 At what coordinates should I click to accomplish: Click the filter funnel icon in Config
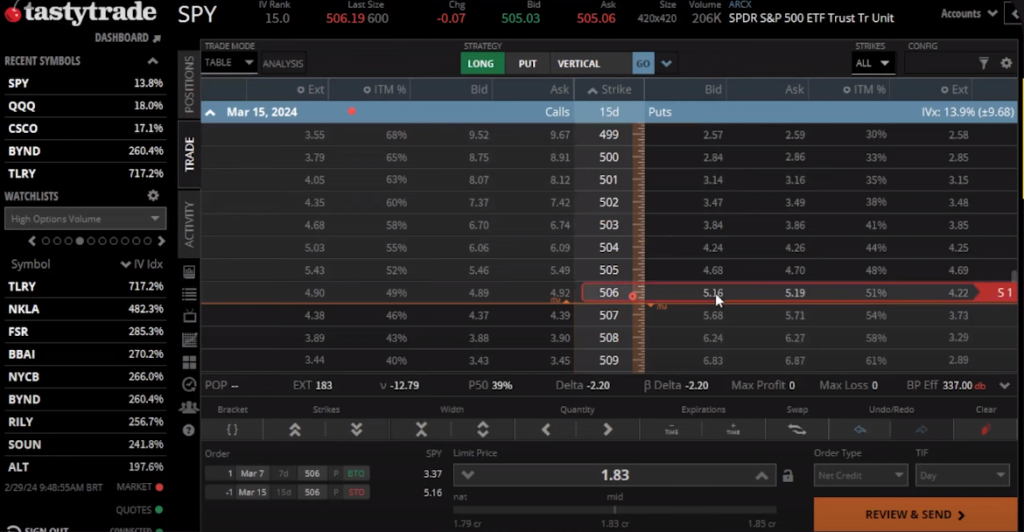point(983,63)
